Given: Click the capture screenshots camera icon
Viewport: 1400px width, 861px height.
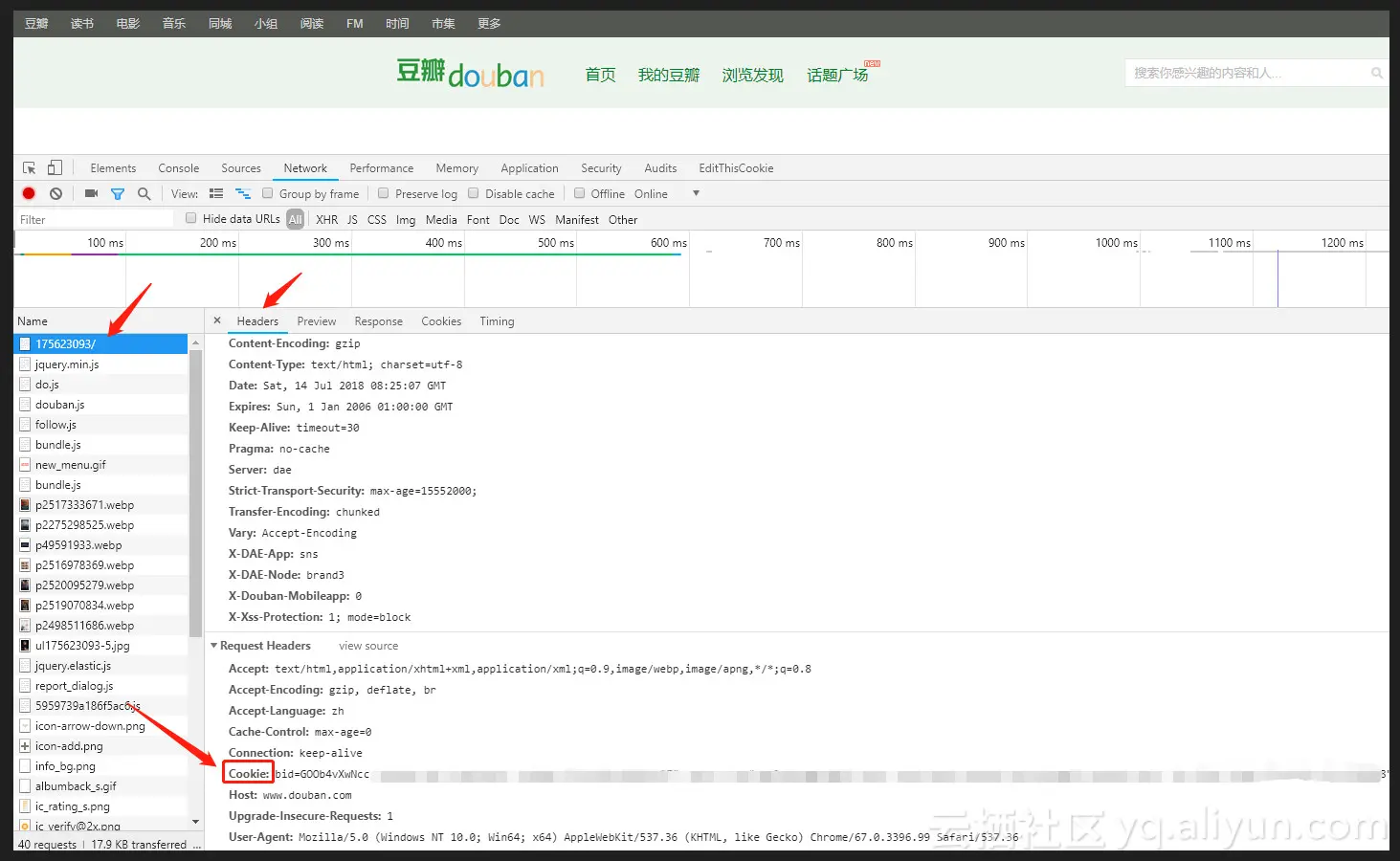Looking at the screenshot, I should coord(91,193).
